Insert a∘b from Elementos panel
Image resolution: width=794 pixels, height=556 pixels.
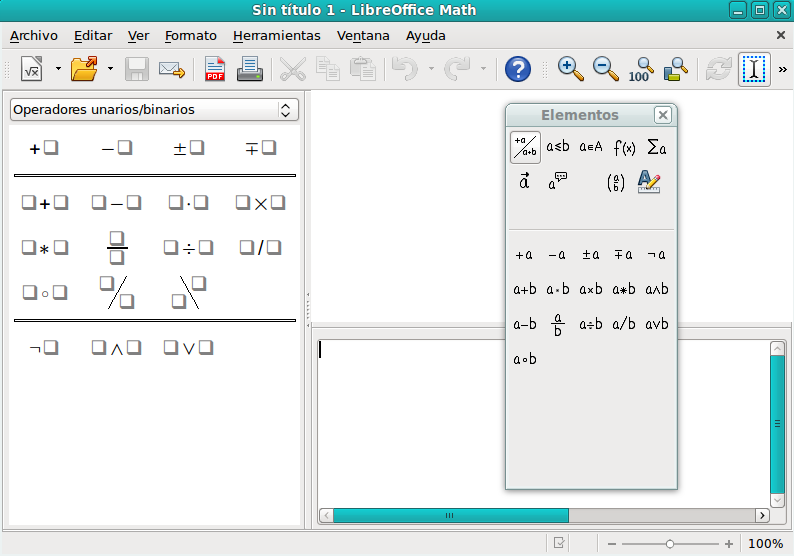(x=525, y=359)
